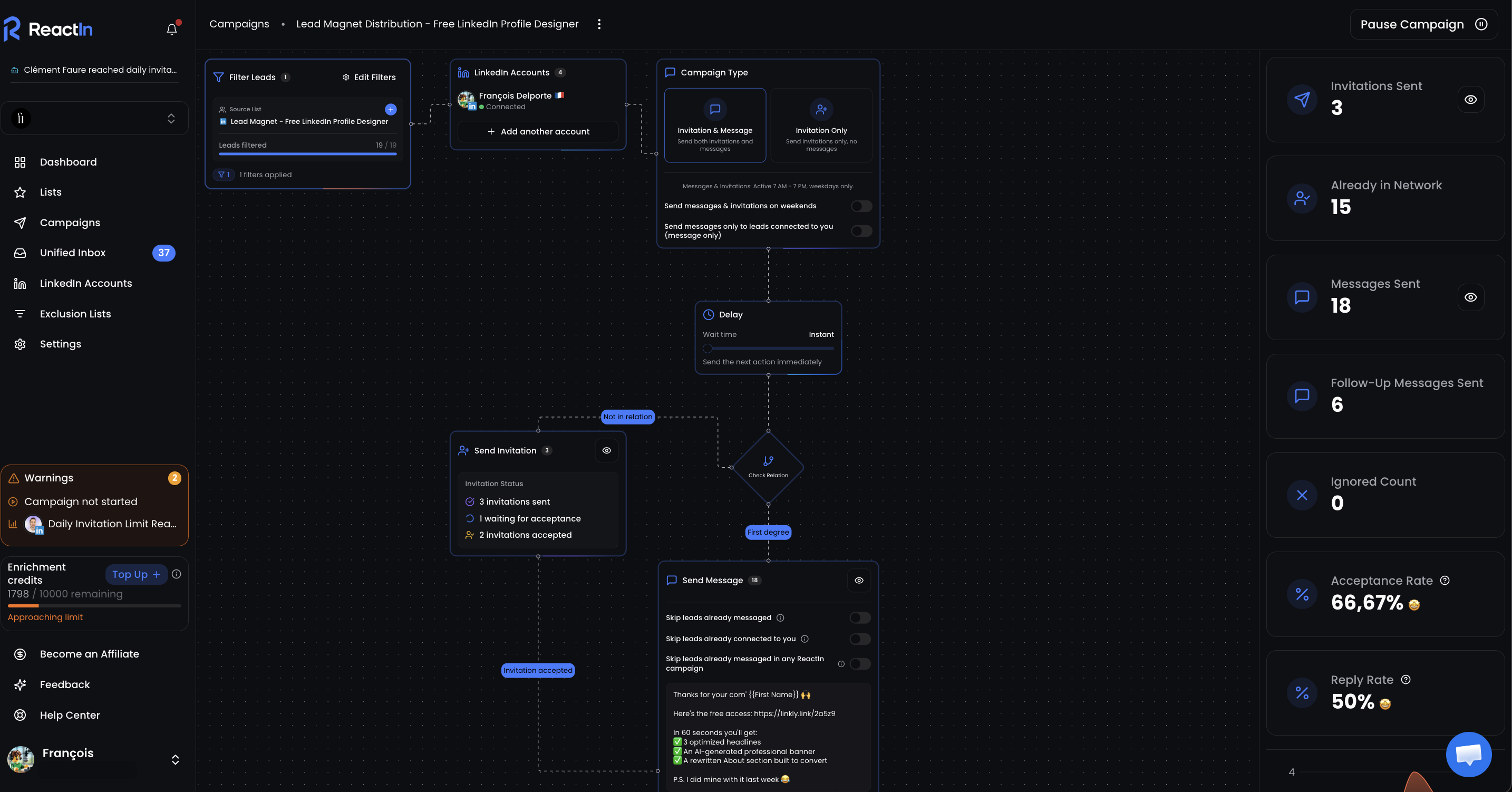
Task: Click the blue plus icon in Source List
Action: [x=390, y=109]
